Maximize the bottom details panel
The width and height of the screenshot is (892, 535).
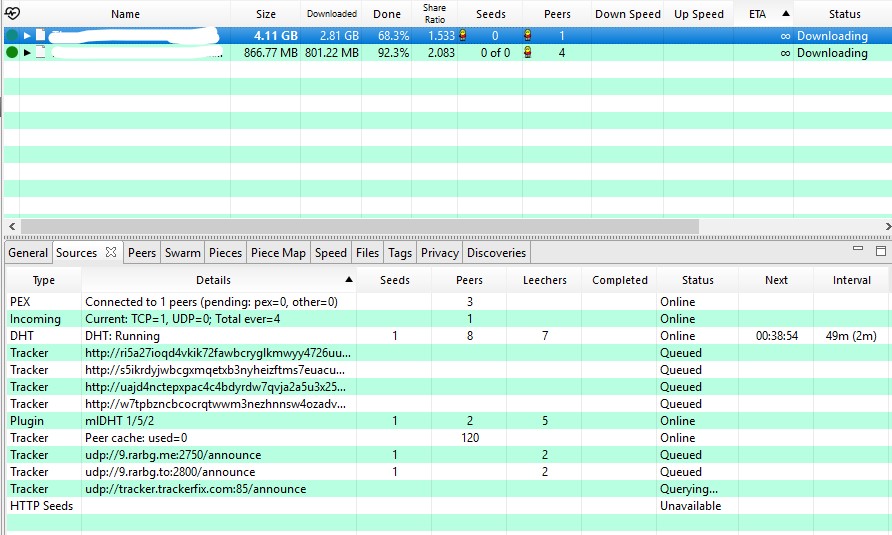[881, 251]
